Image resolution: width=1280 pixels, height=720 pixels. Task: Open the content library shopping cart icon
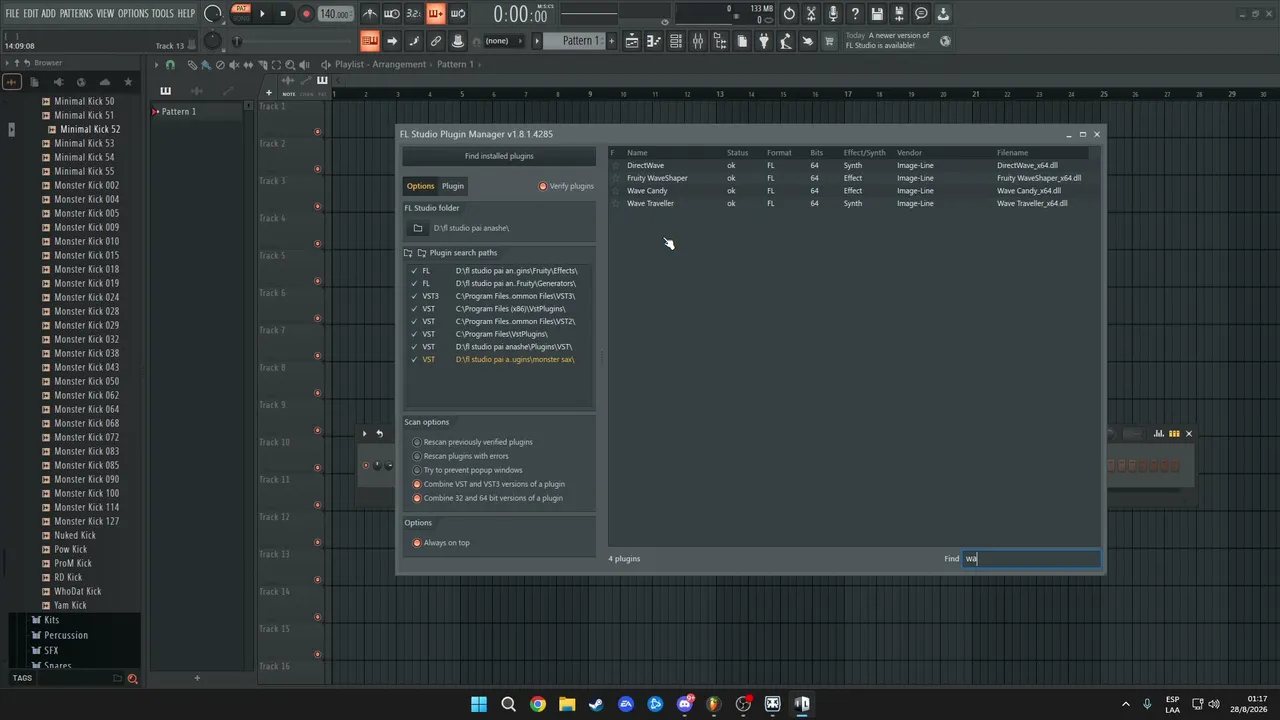click(x=829, y=41)
